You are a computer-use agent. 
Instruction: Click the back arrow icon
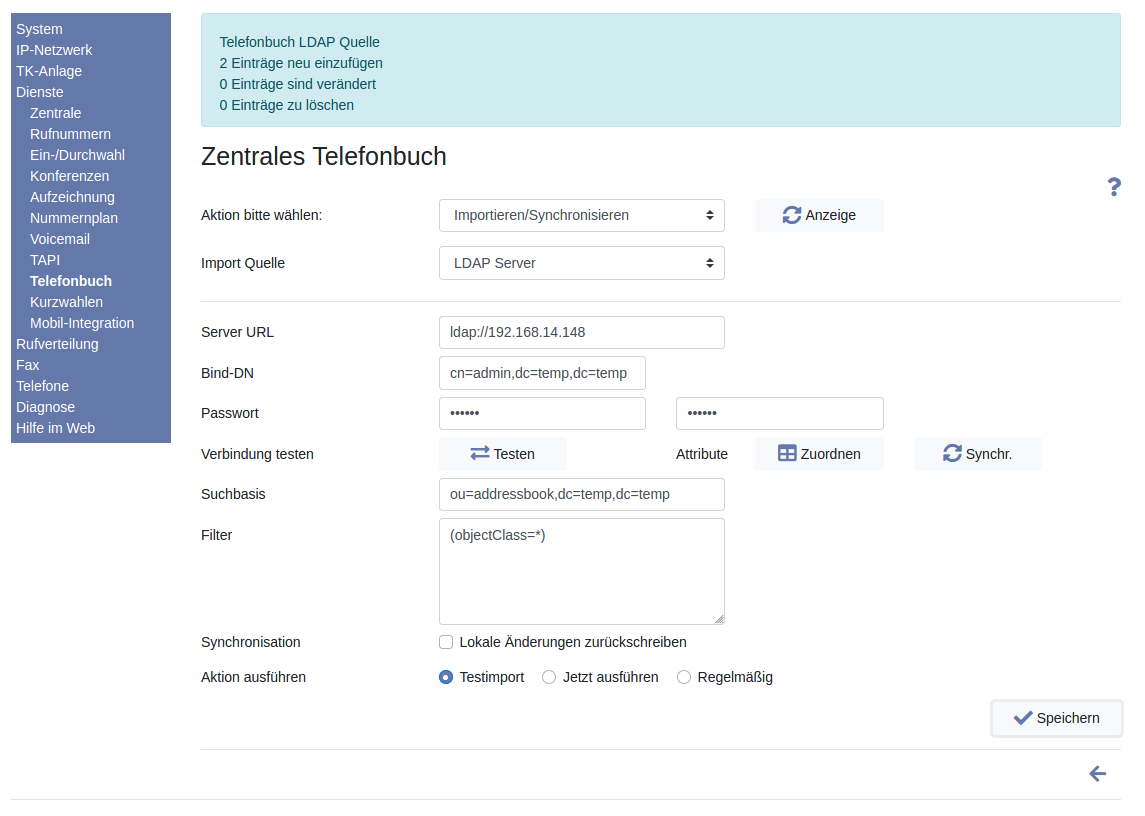pos(1097,774)
